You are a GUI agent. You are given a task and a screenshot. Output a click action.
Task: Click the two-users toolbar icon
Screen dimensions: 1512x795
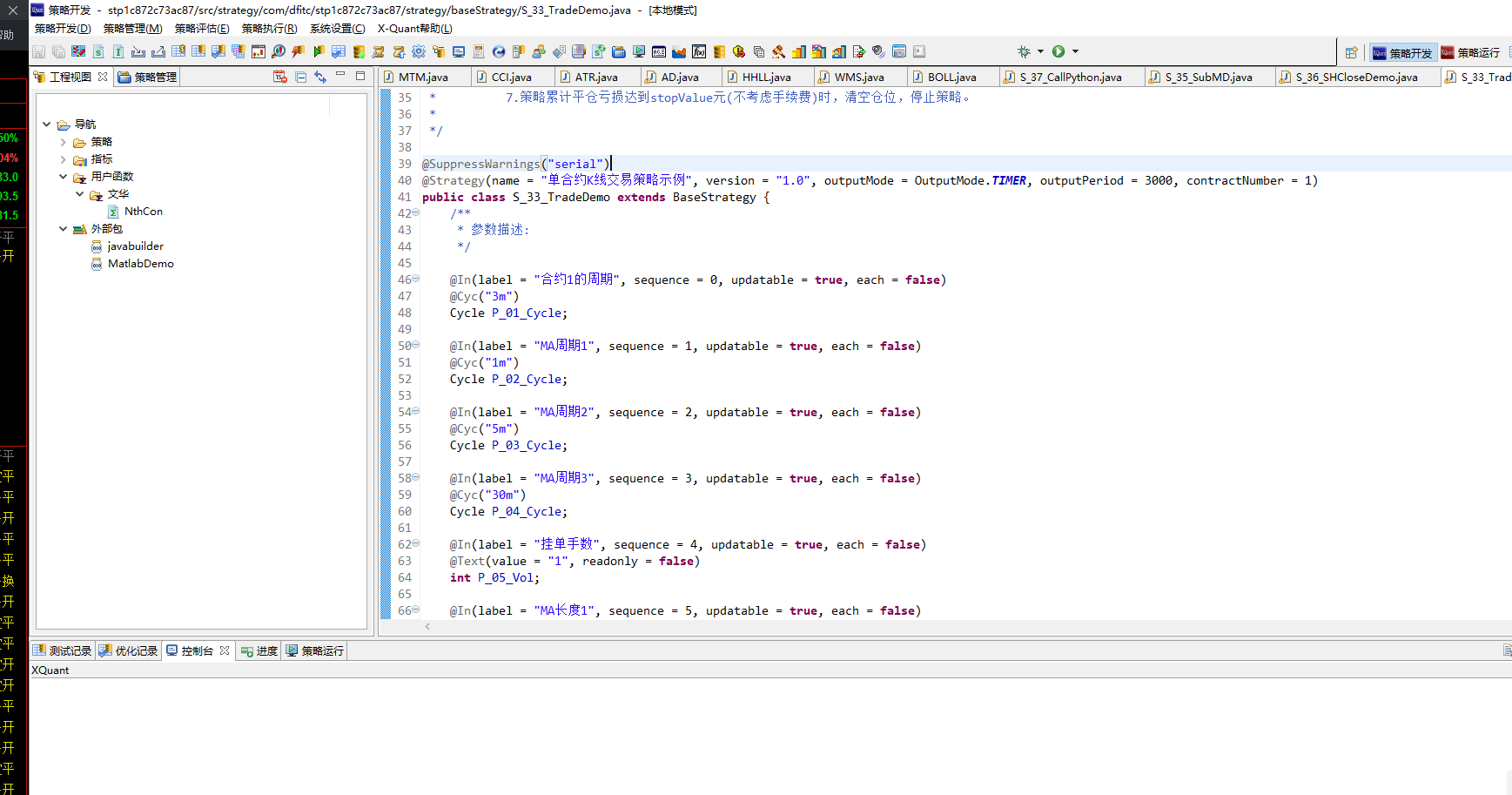pos(539,52)
